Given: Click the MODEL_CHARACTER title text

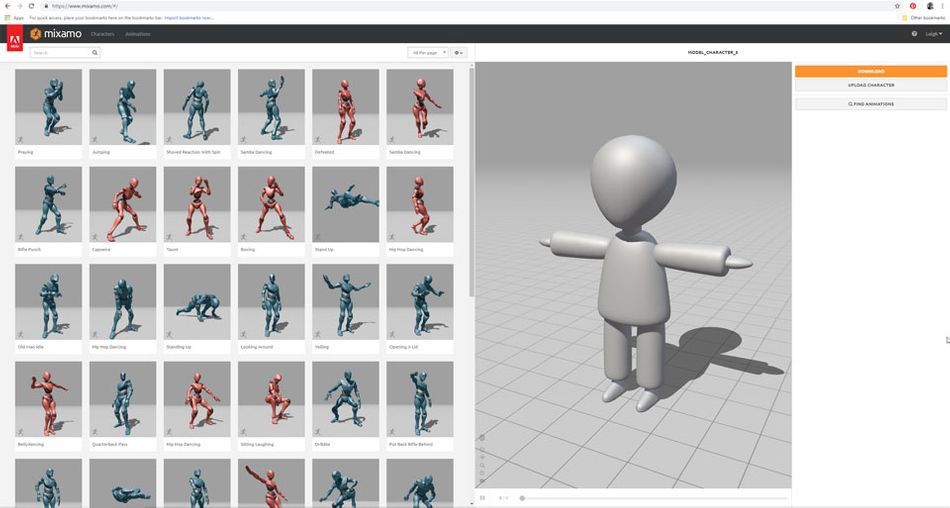Looking at the screenshot, I should click(x=712, y=53).
